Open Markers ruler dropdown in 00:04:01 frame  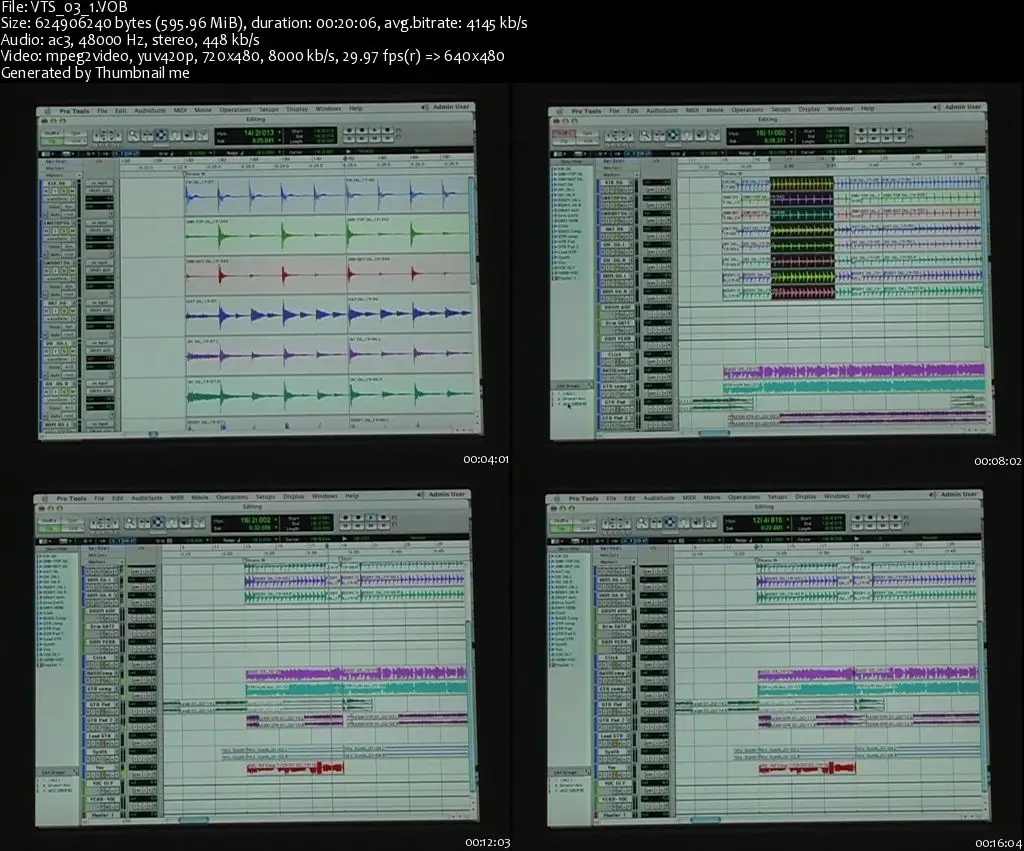tap(80, 175)
